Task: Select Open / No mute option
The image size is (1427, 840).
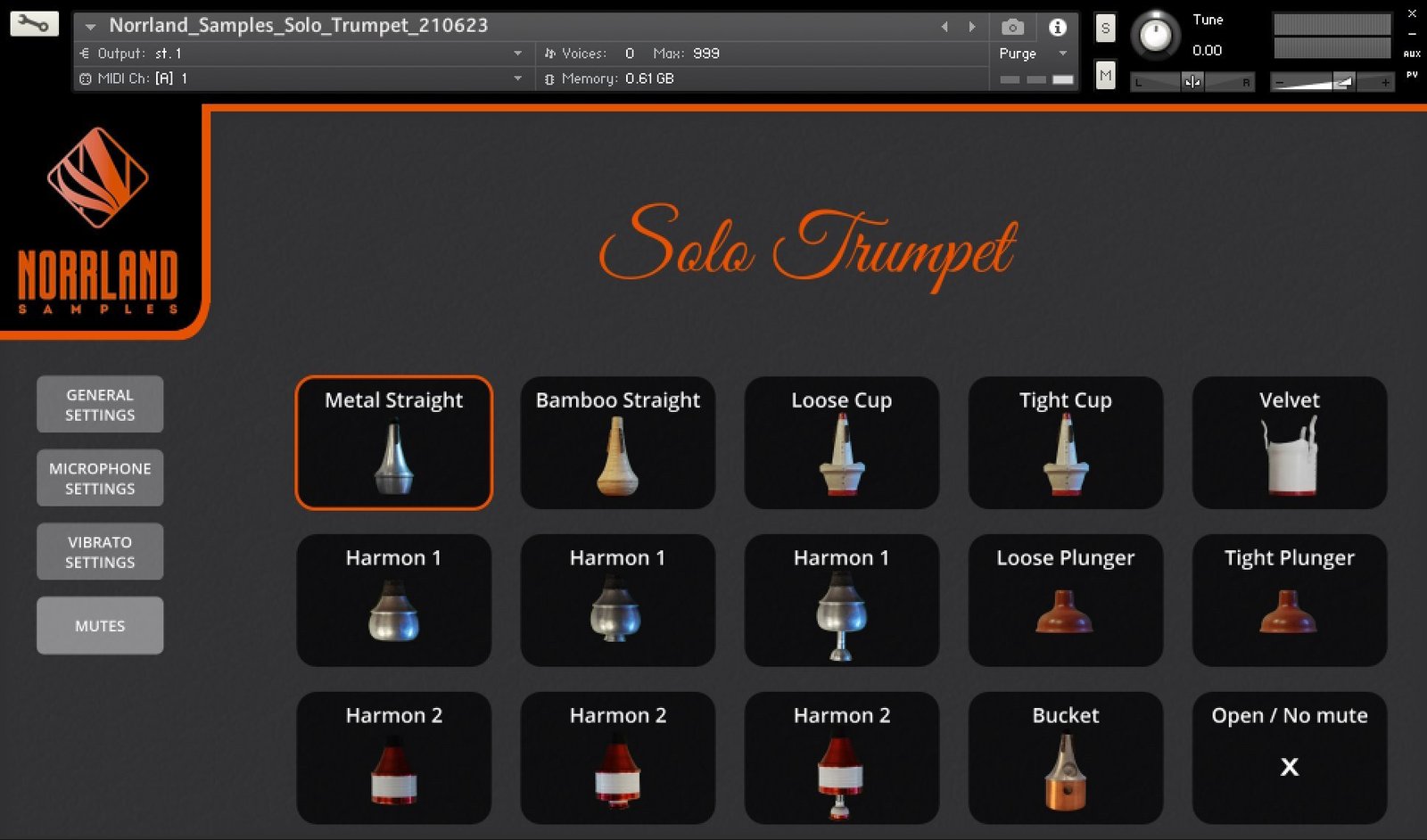Action: 1289,758
